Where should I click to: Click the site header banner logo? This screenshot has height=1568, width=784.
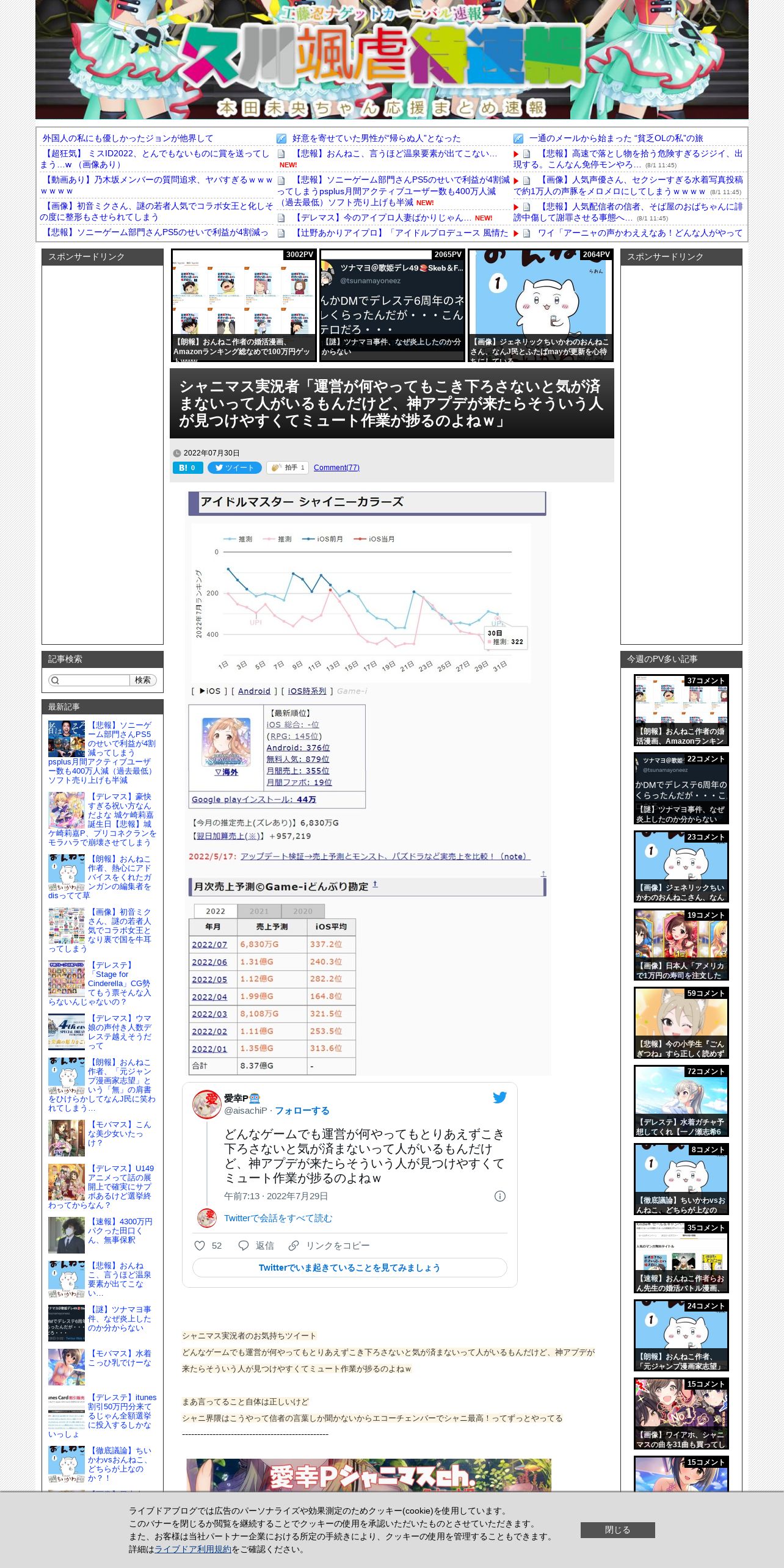pyautogui.click(x=392, y=59)
